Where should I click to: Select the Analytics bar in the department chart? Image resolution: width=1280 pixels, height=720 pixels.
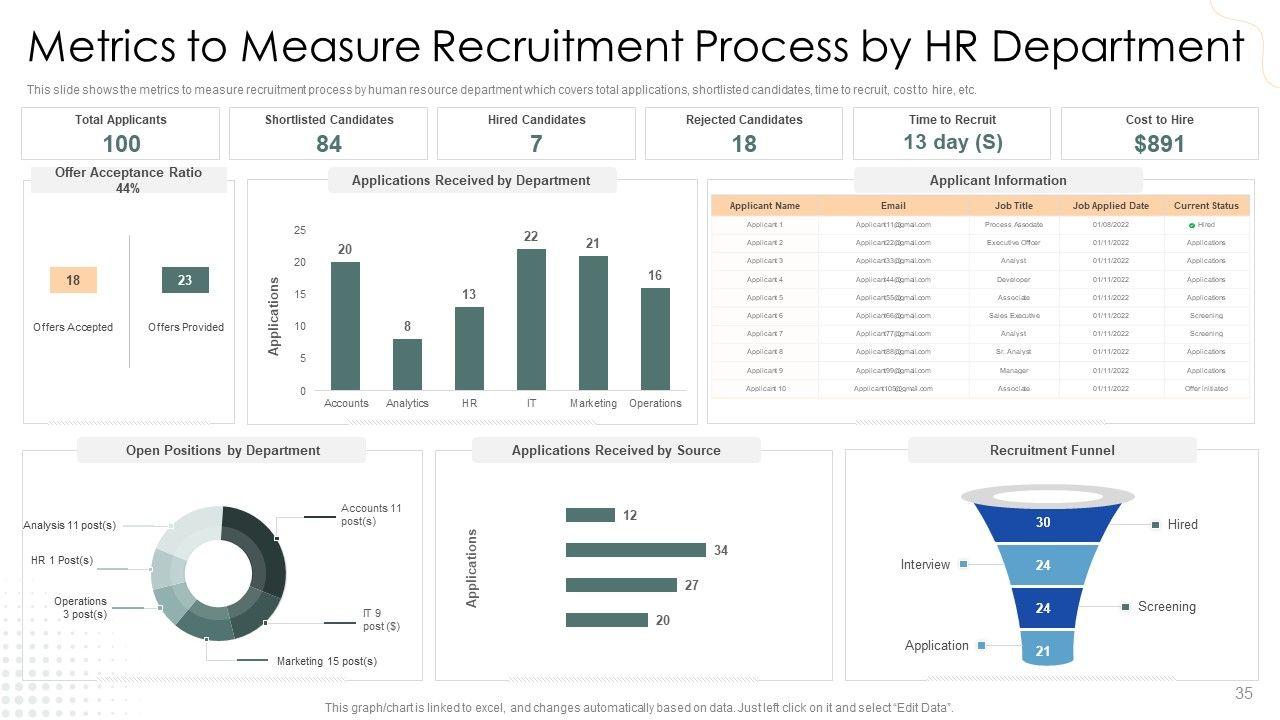[407, 364]
